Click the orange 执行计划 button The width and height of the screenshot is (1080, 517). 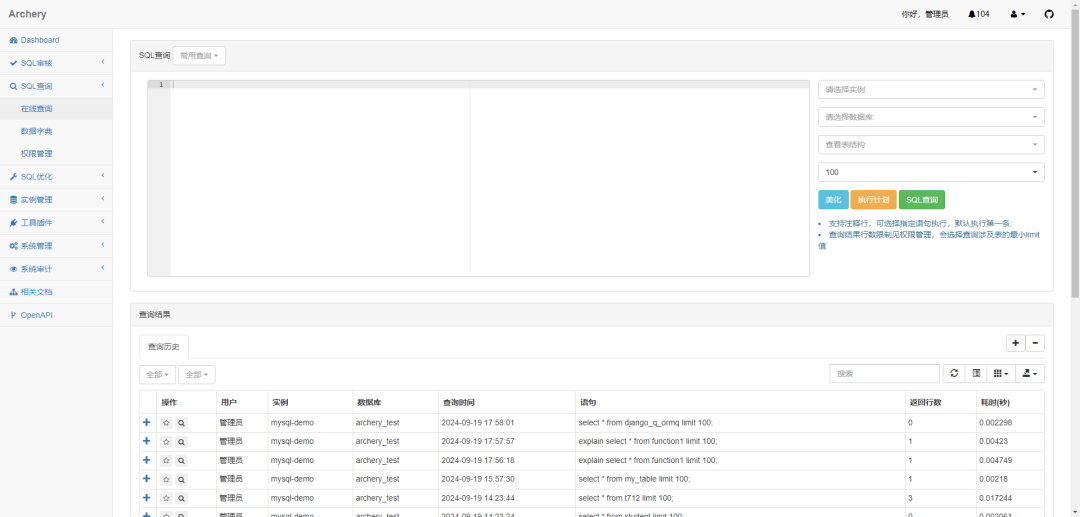click(873, 200)
